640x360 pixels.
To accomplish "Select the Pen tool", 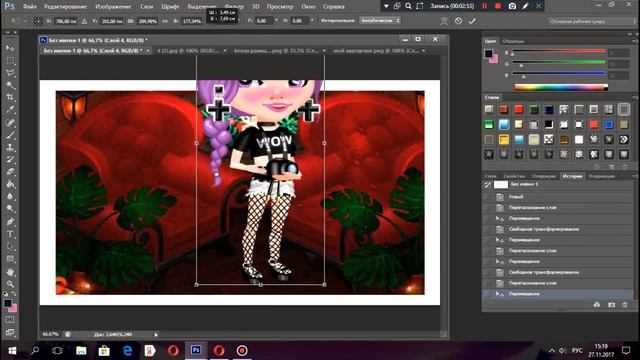I will pos(10,222).
